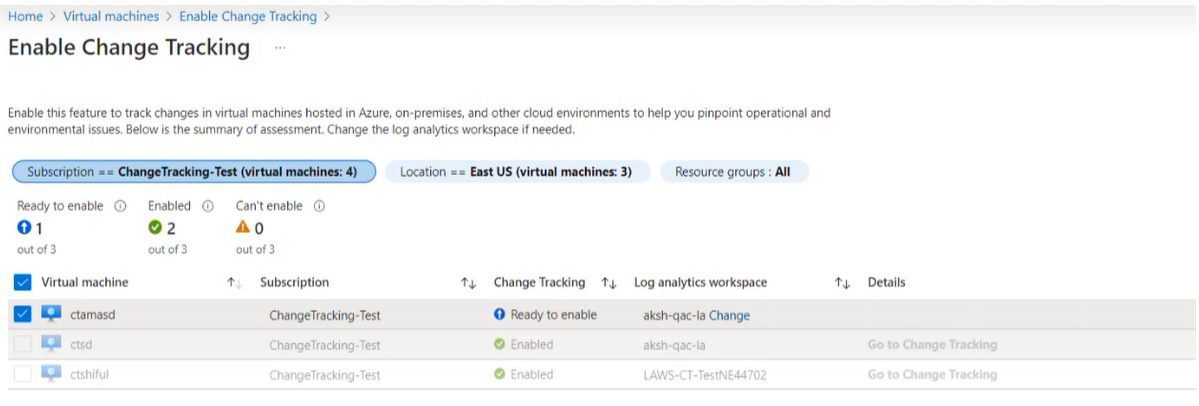Click the ctamasd virtual machine icon
Viewport: 1199px width, 406px height.
click(52, 315)
